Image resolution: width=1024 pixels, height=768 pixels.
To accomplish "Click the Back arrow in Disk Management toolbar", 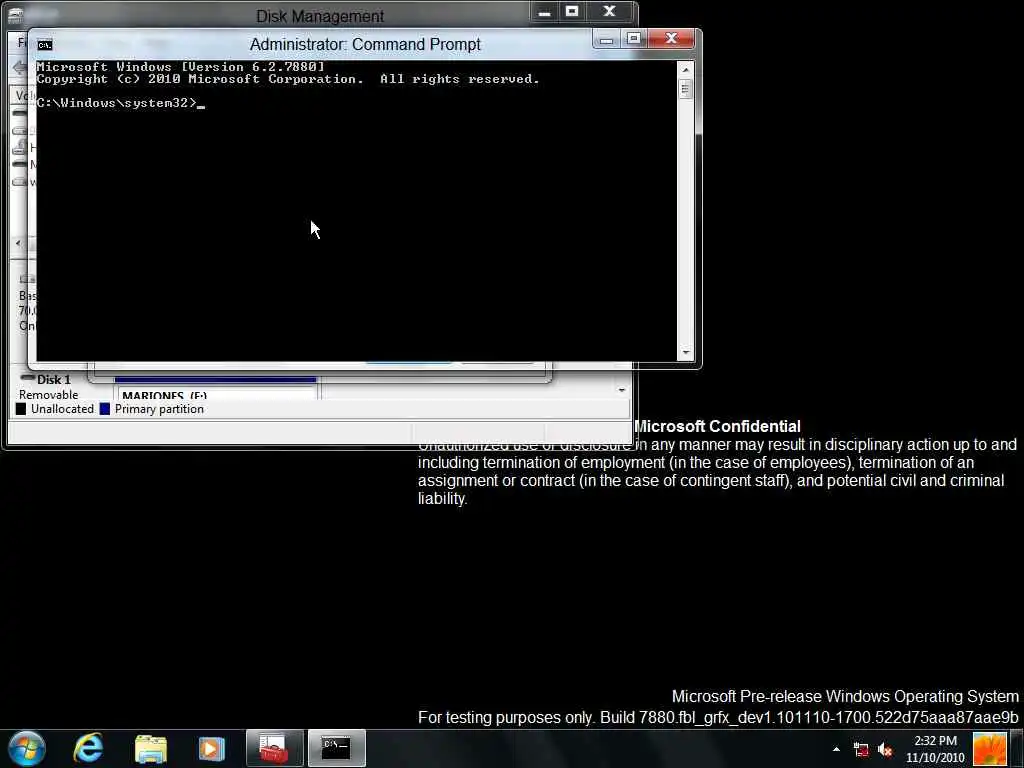I will tap(19, 67).
